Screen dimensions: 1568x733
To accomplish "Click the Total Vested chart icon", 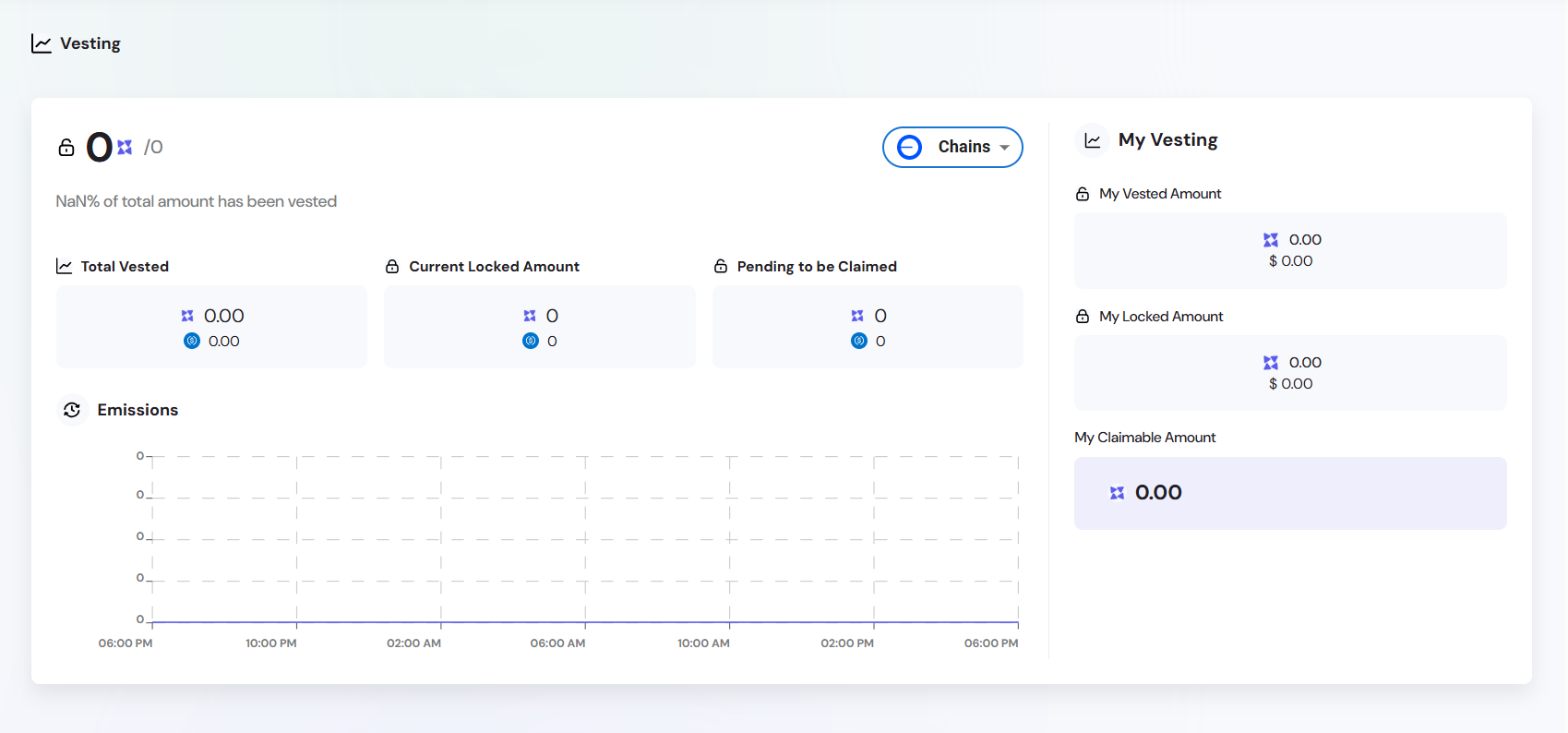I will click(x=64, y=266).
